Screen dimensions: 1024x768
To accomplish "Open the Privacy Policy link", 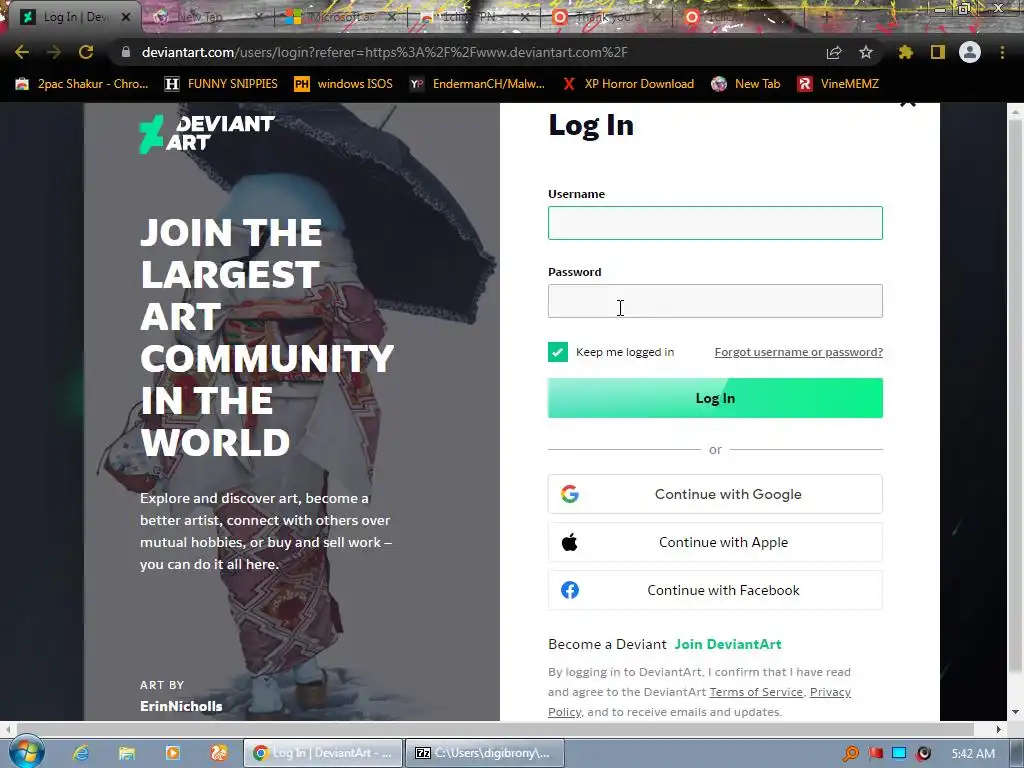I will [x=829, y=692].
